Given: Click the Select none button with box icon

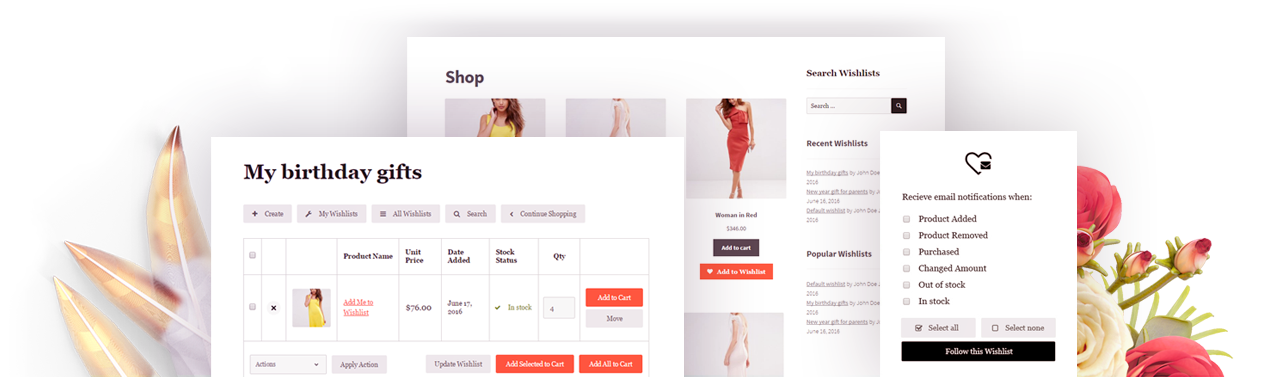Looking at the screenshot, I should (x=1018, y=328).
